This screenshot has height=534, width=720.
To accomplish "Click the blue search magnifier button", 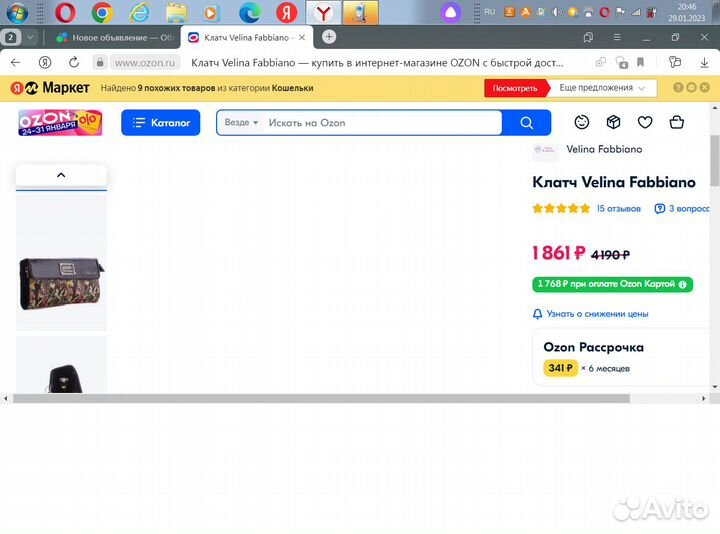I will click(526, 123).
